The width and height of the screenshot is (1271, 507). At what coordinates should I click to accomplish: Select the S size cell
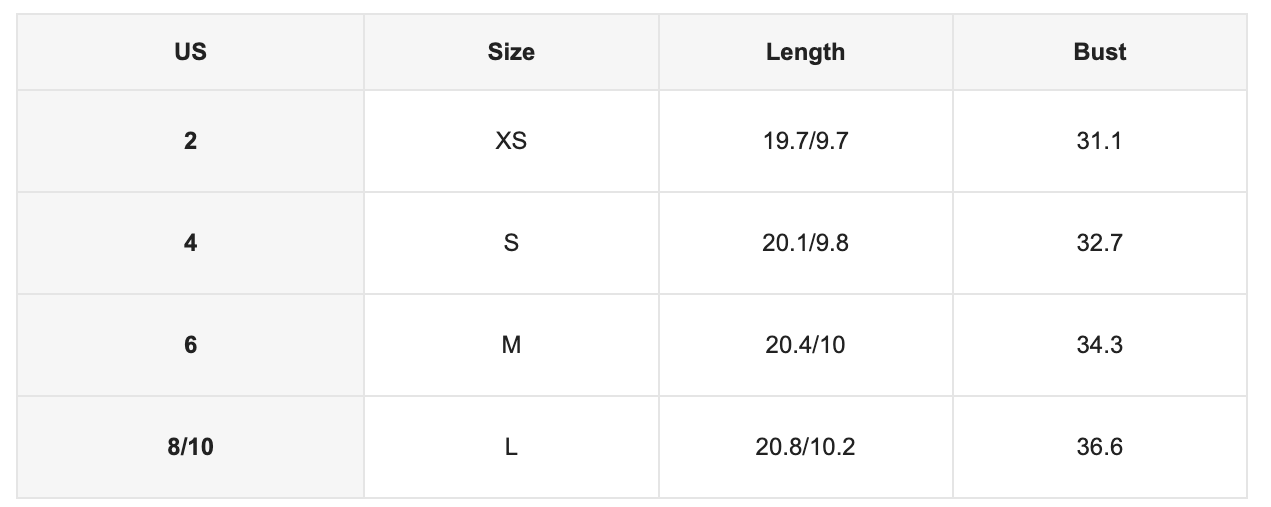tap(511, 243)
